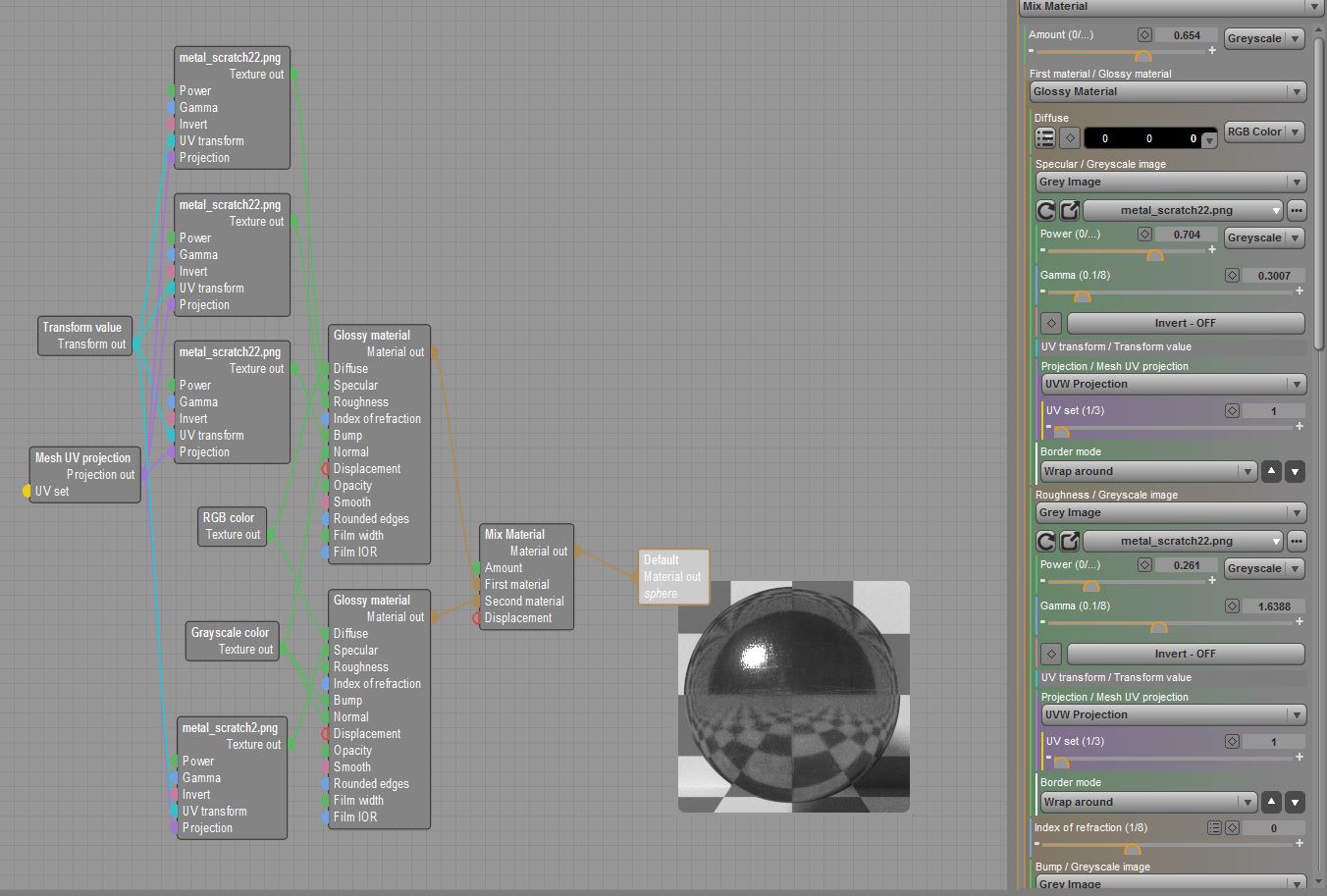The width and height of the screenshot is (1327, 896).
Task: Click diamond icon beside Power value 0.704
Action: tap(1144, 235)
